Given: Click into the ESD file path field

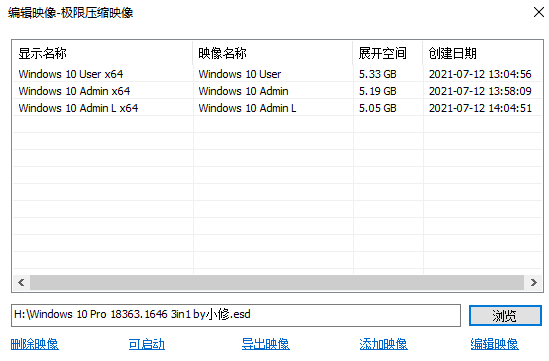Looking at the screenshot, I should pyautogui.click(x=236, y=315).
